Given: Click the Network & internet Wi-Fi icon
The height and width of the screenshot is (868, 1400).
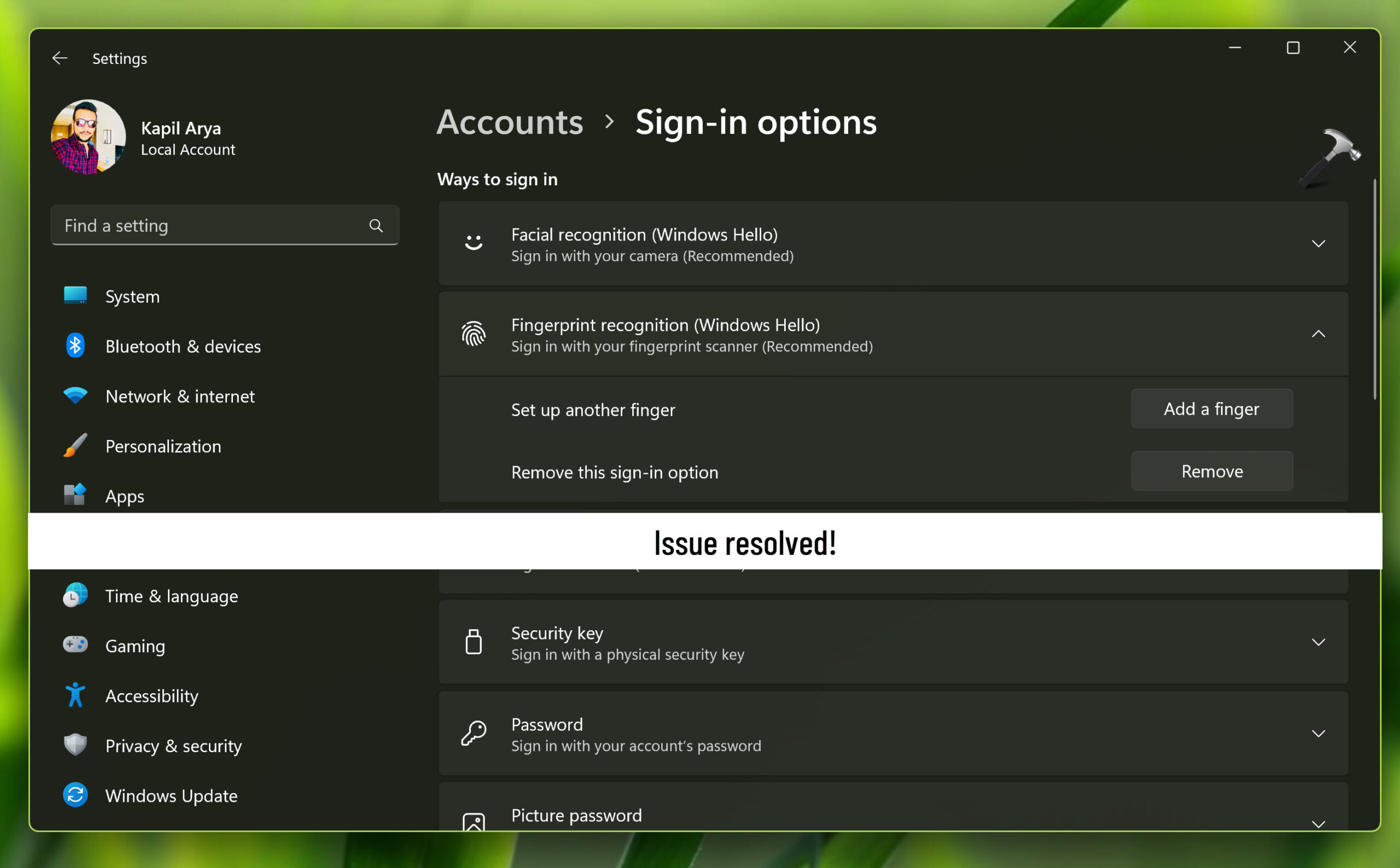Looking at the screenshot, I should pyautogui.click(x=75, y=396).
